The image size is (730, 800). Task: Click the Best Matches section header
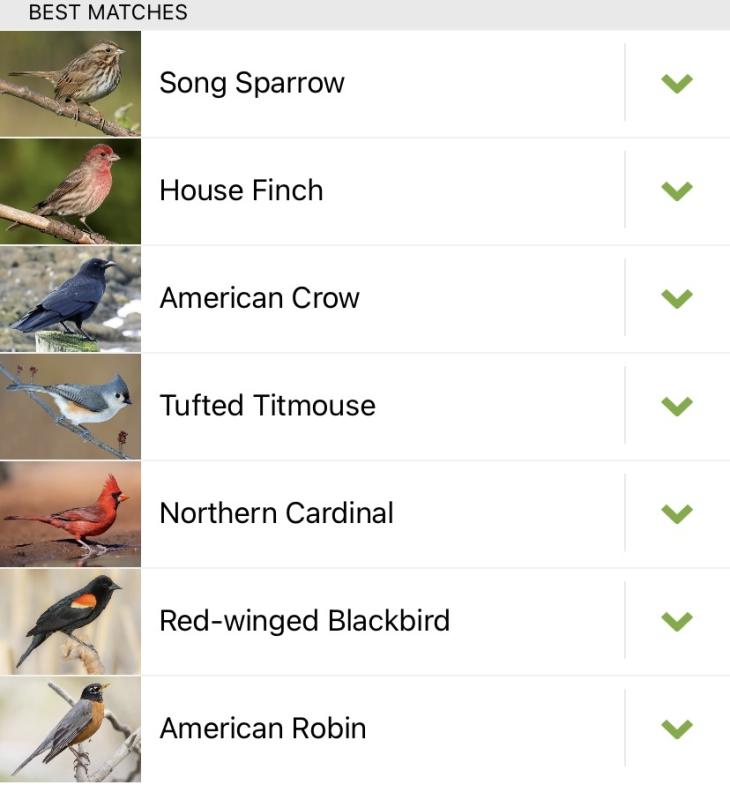(x=108, y=13)
